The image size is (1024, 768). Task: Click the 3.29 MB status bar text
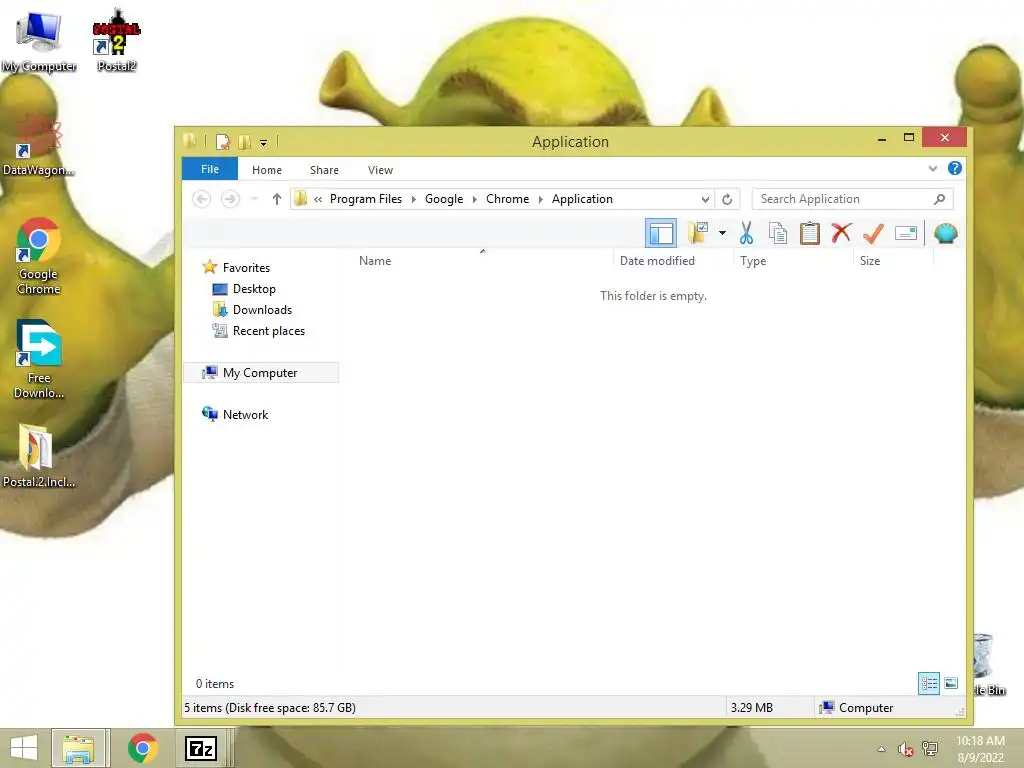point(752,707)
